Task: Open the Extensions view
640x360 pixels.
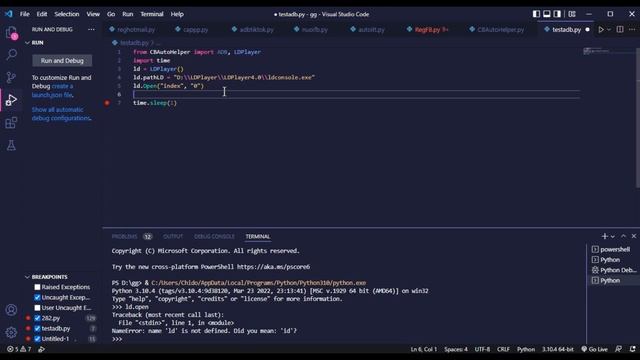Action: pyautogui.click(x=11, y=122)
